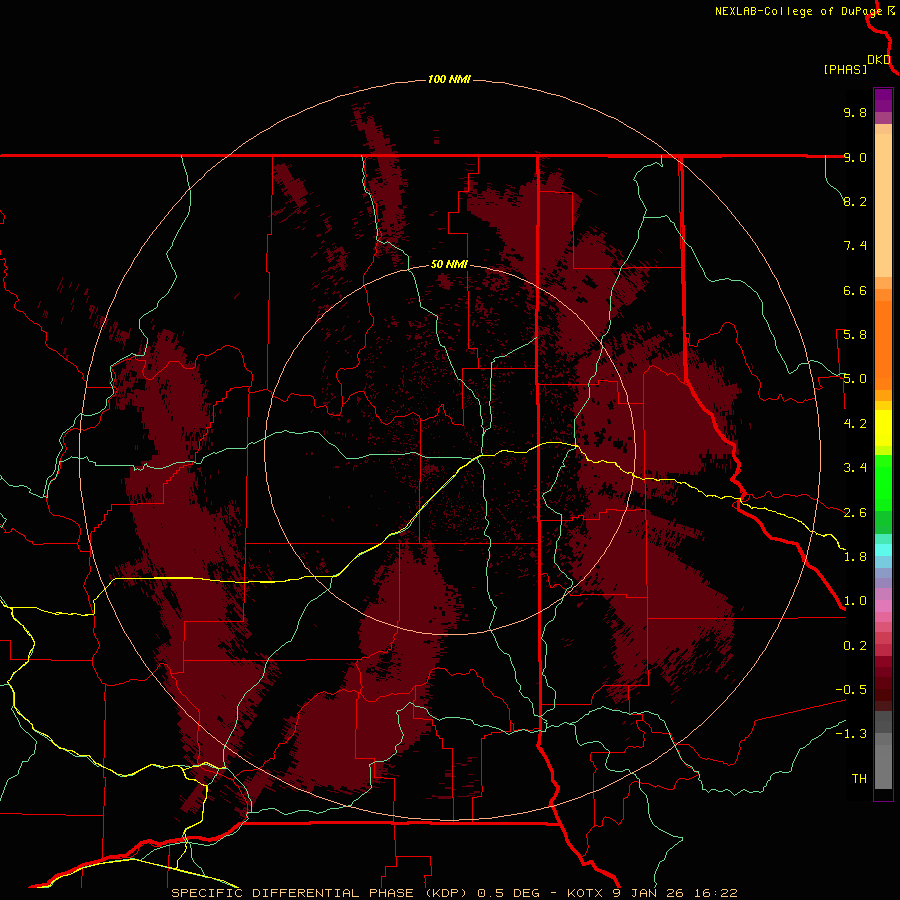Click the purple swatch atop the color scale

[883, 100]
